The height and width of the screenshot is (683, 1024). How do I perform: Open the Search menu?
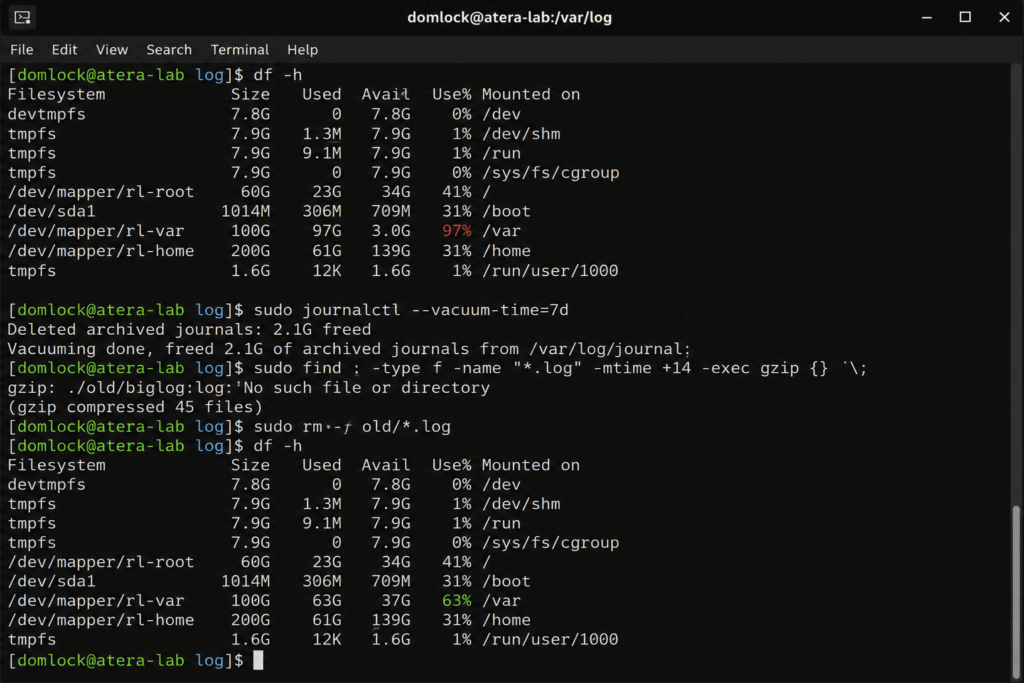(x=169, y=50)
